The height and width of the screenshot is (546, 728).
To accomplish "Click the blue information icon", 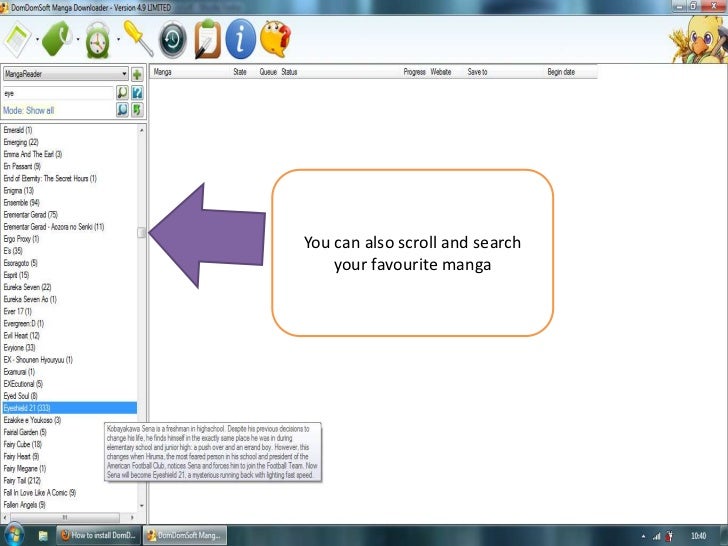I will pyautogui.click(x=240, y=39).
